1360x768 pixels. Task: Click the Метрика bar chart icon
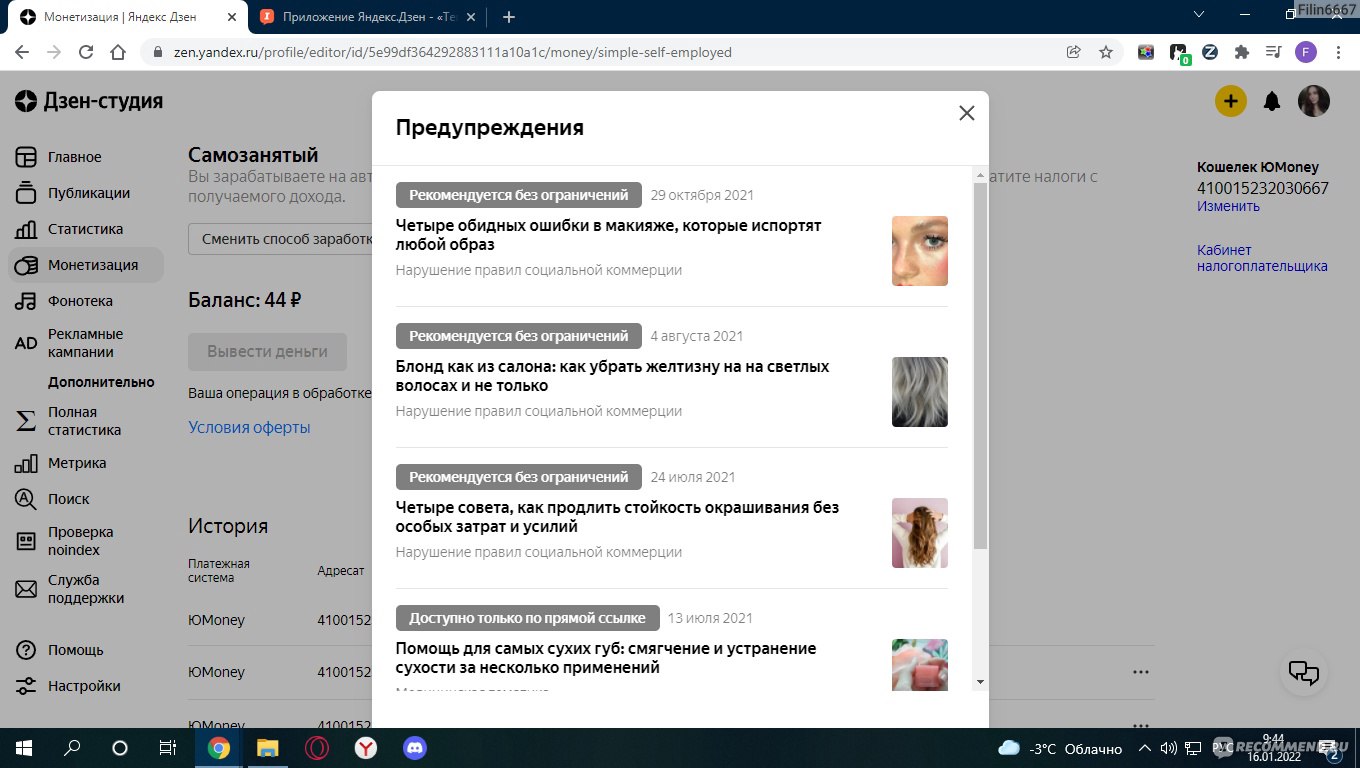click(26, 463)
